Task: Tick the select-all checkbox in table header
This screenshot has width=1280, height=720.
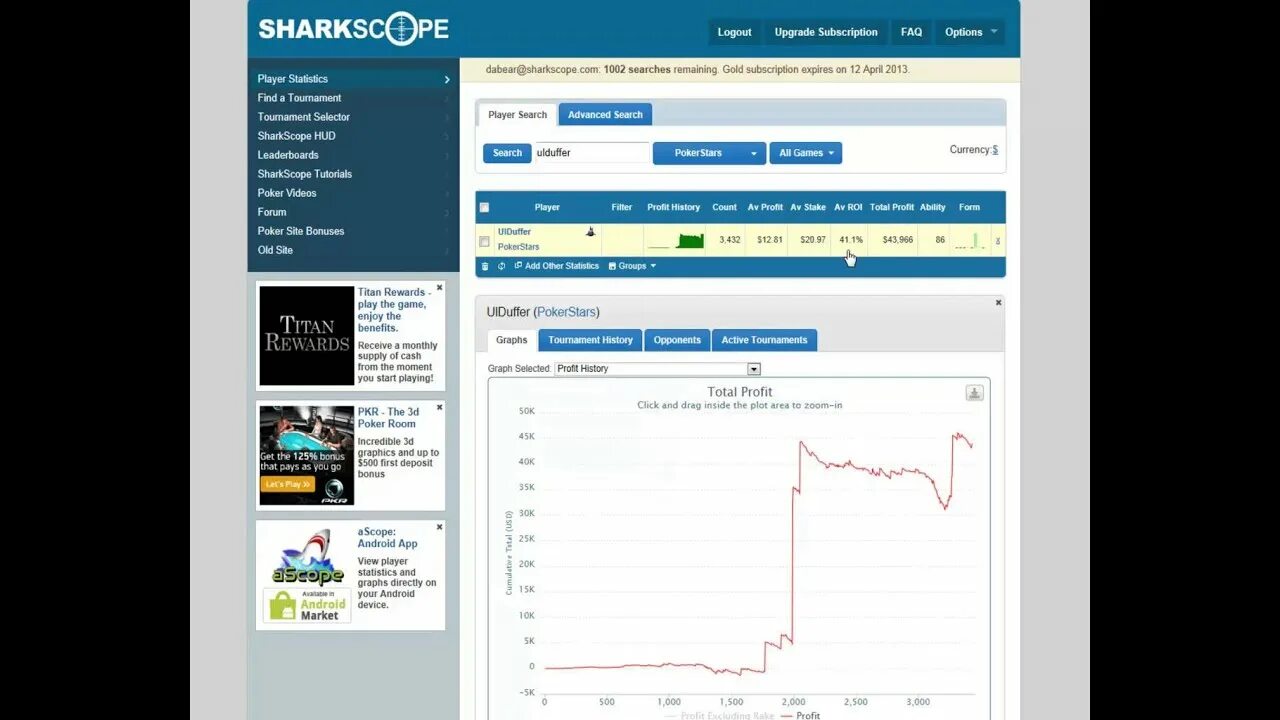Action: [x=485, y=208]
